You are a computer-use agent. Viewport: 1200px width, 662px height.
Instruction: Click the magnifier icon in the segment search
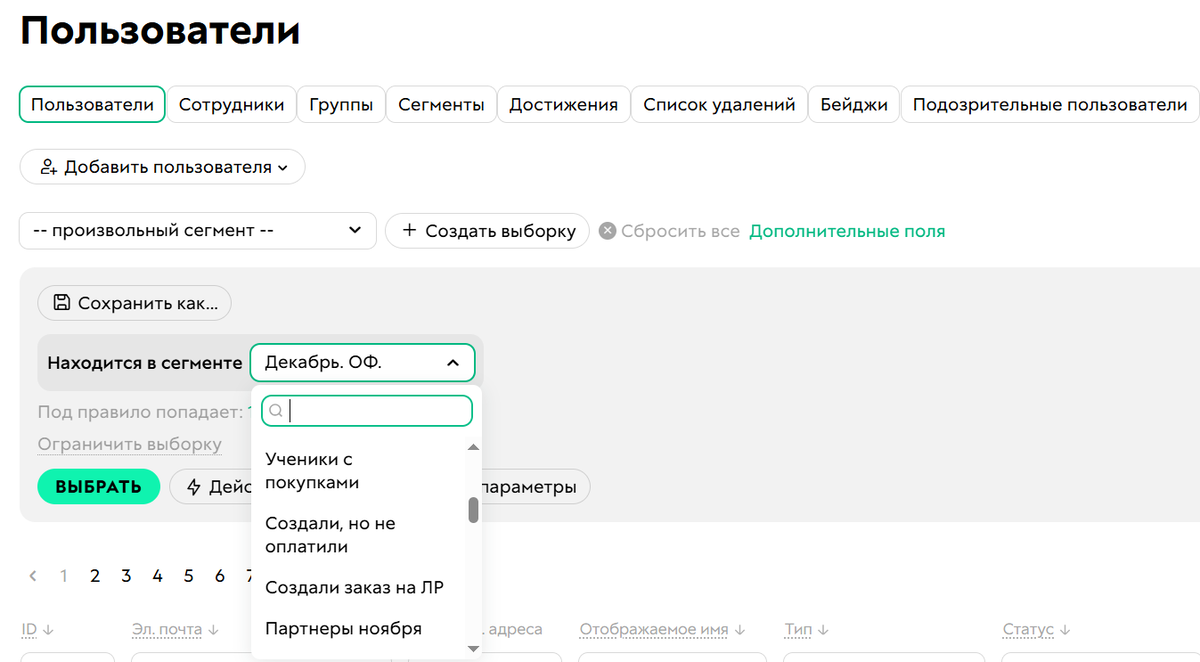coord(276,410)
